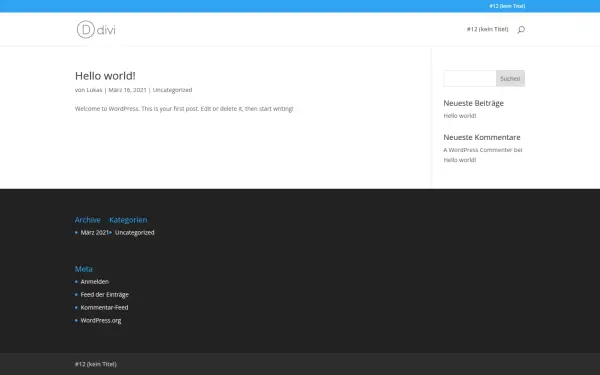The image size is (600, 375).
Task: Open 'Hello world!' under Neueste Beiträge
Action: click(460, 116)
